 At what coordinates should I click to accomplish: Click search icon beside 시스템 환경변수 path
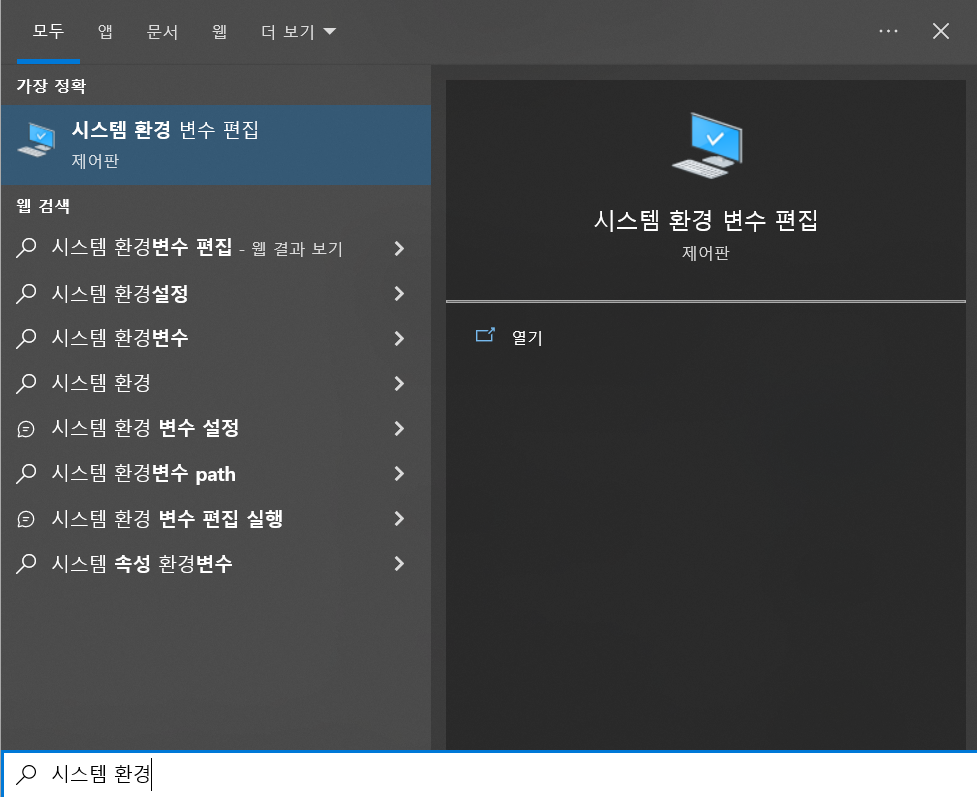tap(26, 474)
